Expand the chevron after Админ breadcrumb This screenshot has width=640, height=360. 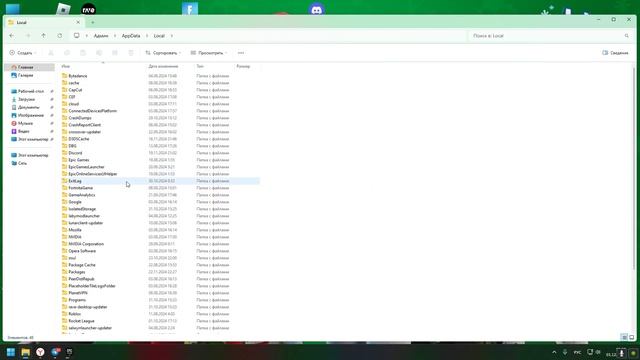115,36
